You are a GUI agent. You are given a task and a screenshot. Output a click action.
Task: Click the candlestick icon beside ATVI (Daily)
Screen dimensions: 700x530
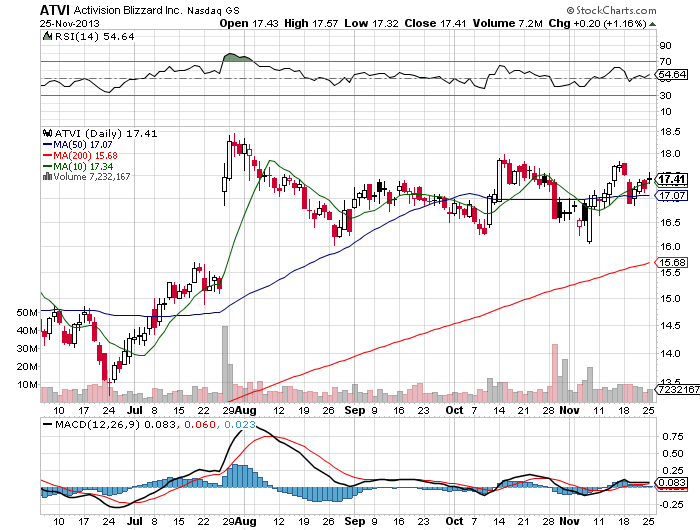47,133
